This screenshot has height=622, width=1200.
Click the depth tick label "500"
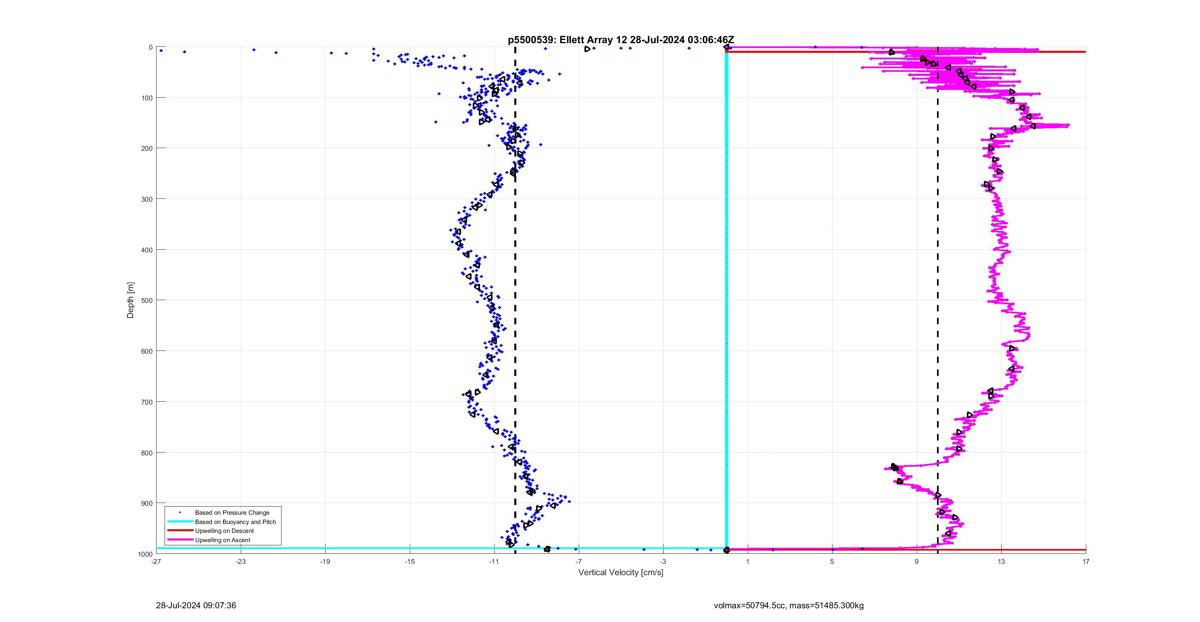coord(146,300)
